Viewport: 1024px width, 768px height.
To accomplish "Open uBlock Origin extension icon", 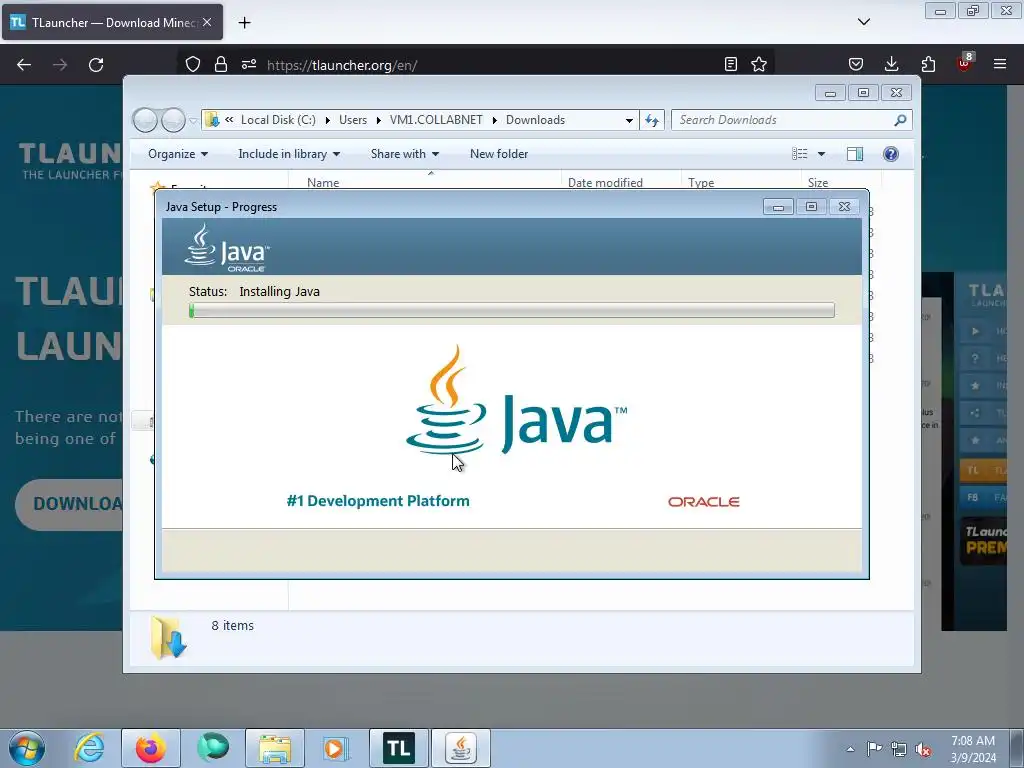I will (x=965, y=62).
